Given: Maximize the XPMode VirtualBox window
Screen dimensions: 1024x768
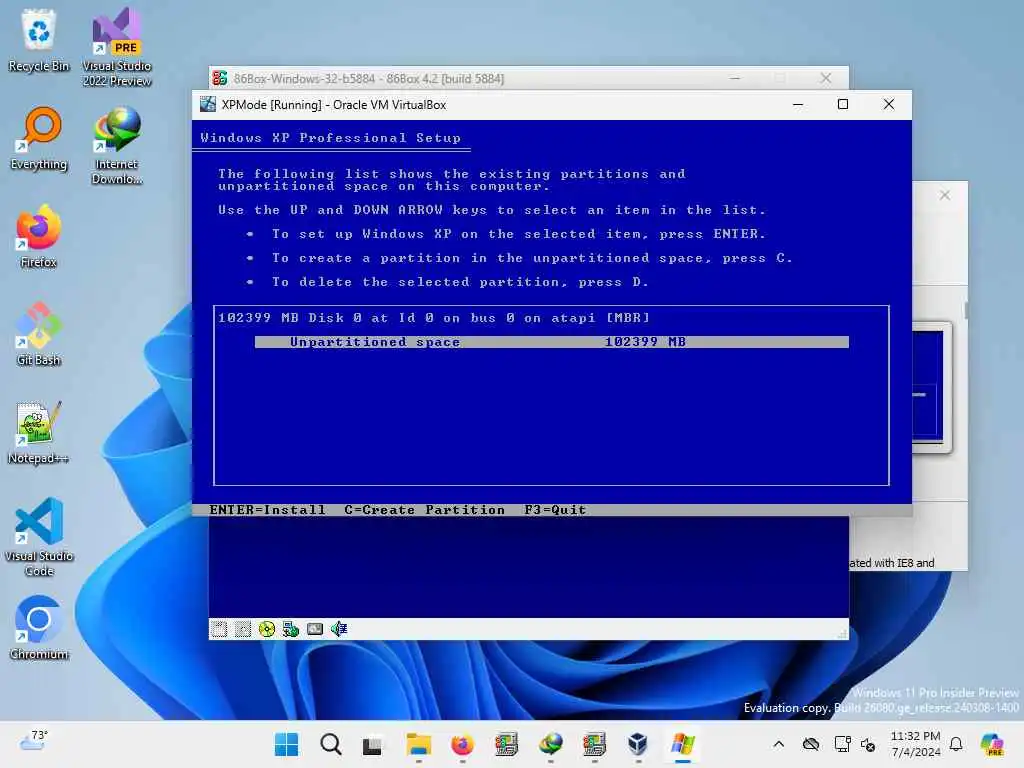Looking at the screenshot, I should tap(843, 104).
